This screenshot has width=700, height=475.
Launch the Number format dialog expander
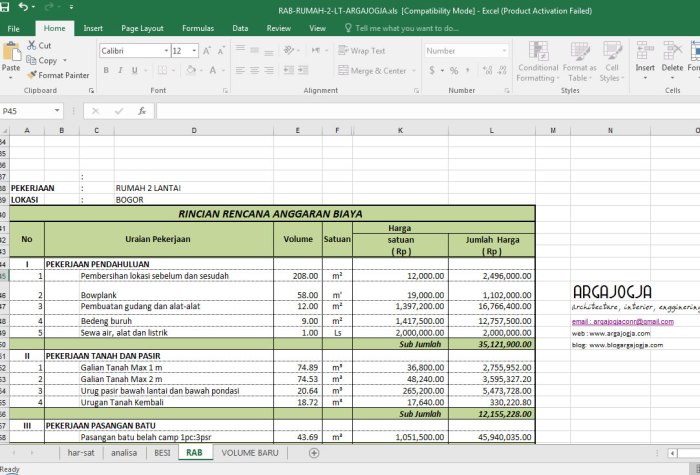pos(507,91)
